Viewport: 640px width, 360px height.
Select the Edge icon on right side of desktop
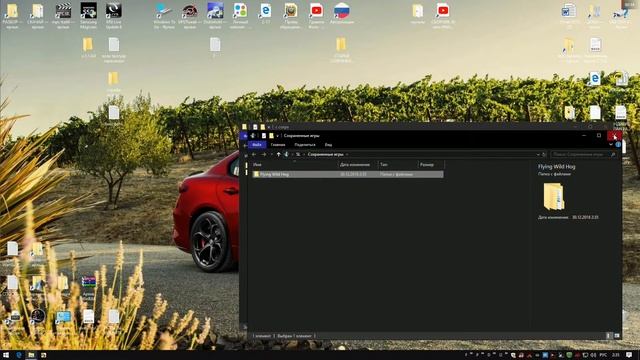click(x=594, y=78)
